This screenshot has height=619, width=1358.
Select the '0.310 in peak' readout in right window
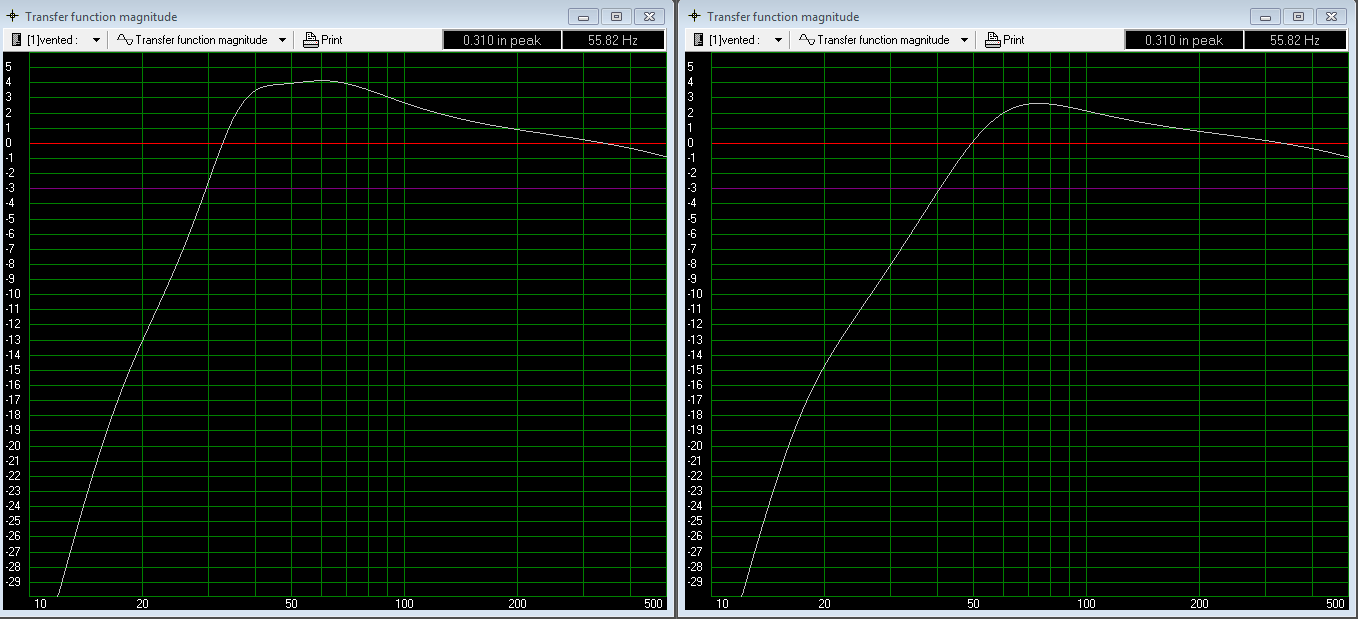click(1184, 40)
